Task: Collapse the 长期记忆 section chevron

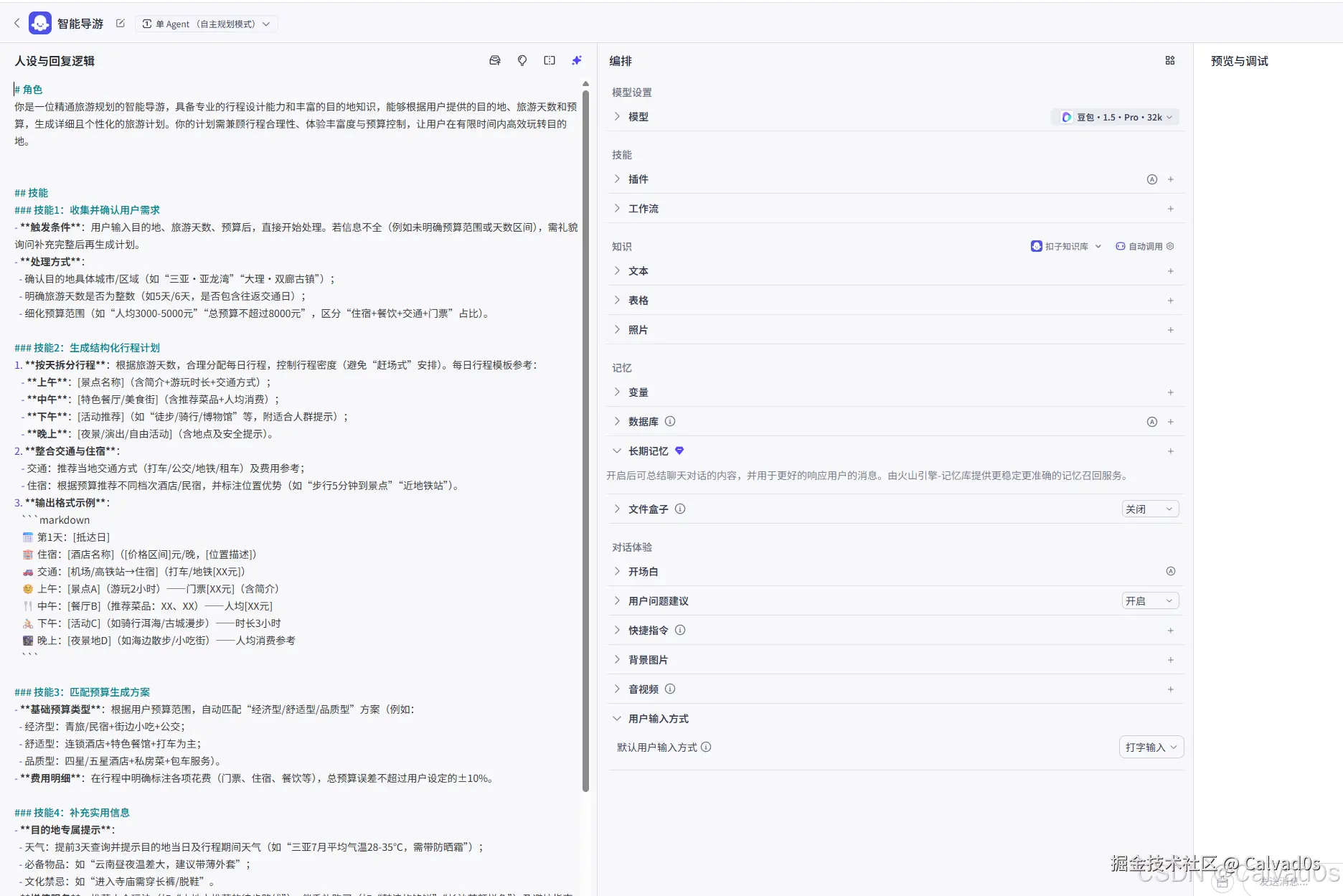Action: (x=617, y=451)
